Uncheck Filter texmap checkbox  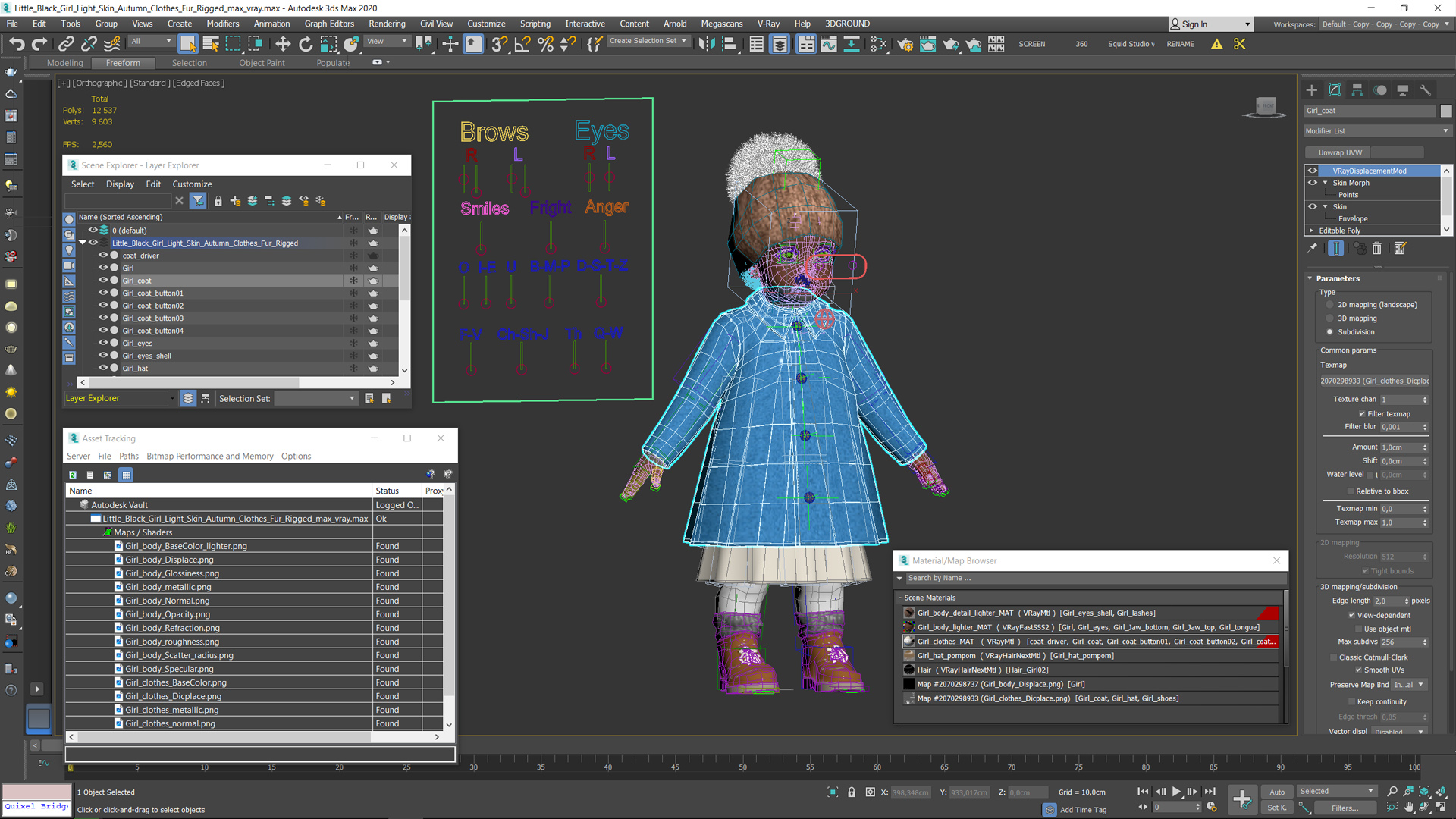pos(1362,414)
